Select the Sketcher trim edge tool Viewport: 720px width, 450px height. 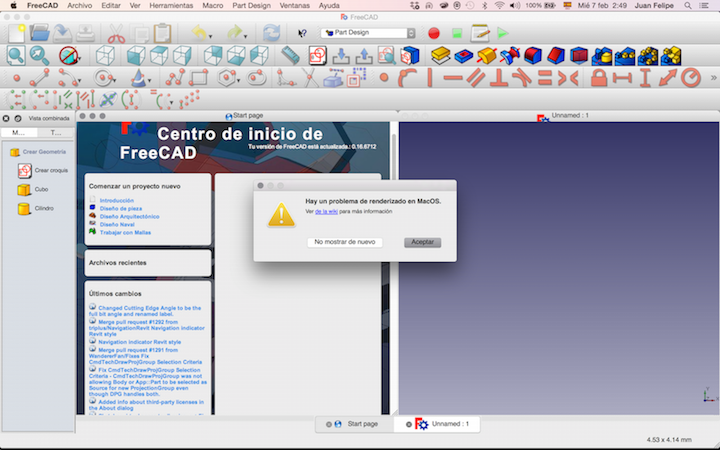[x=310, y=78]
